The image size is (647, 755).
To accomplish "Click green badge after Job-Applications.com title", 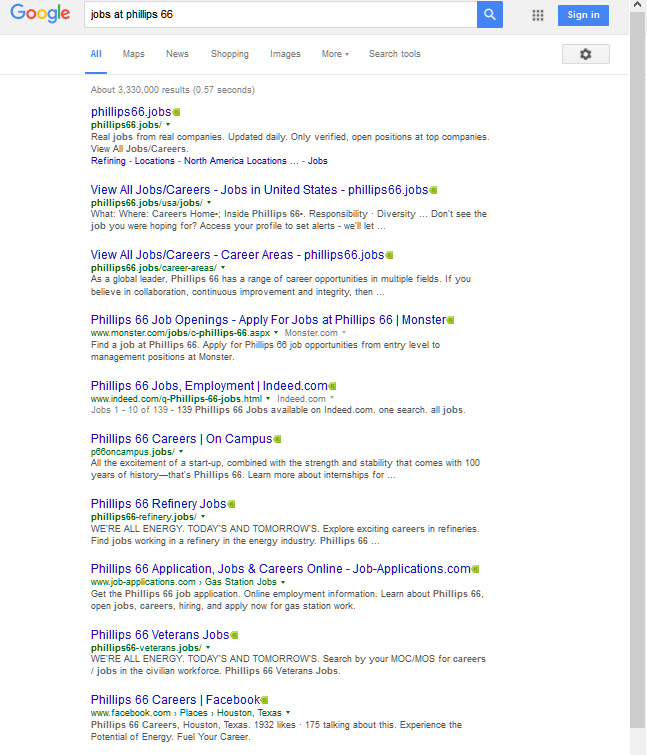I will tap(476, 569).
